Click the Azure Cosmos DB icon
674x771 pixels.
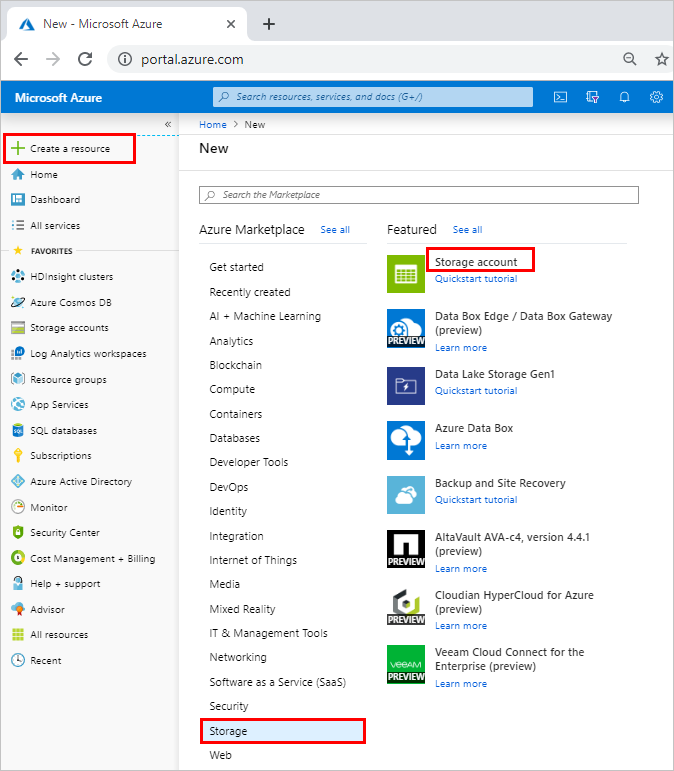pyautogui.click(x=18, y=302)
